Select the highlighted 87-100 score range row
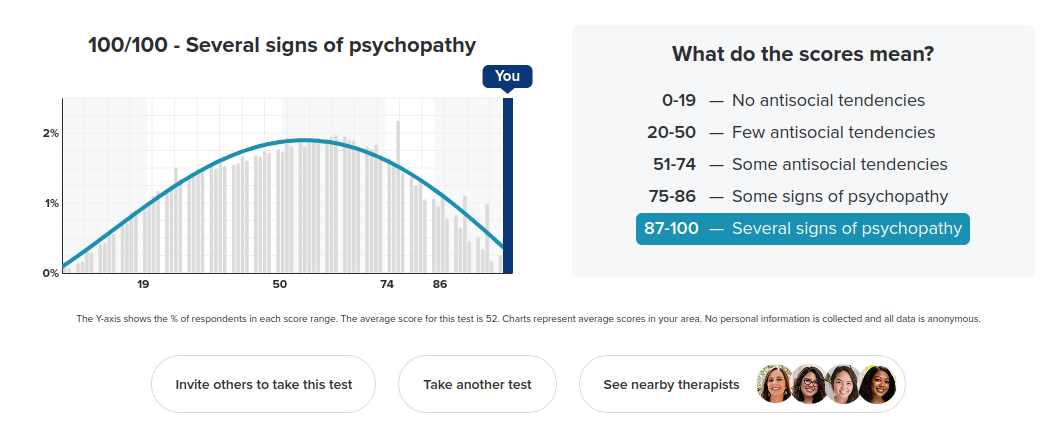This screenshot has height=434, width=1064. click(x=802, y=229)
